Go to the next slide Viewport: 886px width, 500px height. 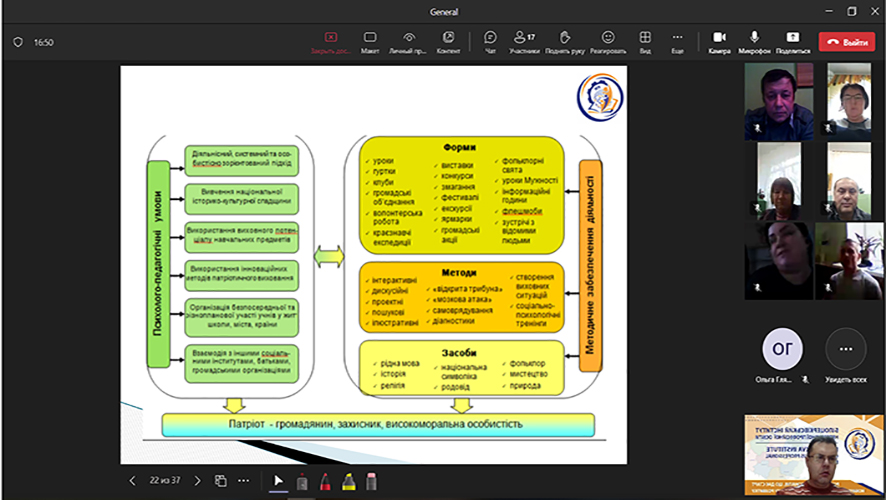click(196, 481)
